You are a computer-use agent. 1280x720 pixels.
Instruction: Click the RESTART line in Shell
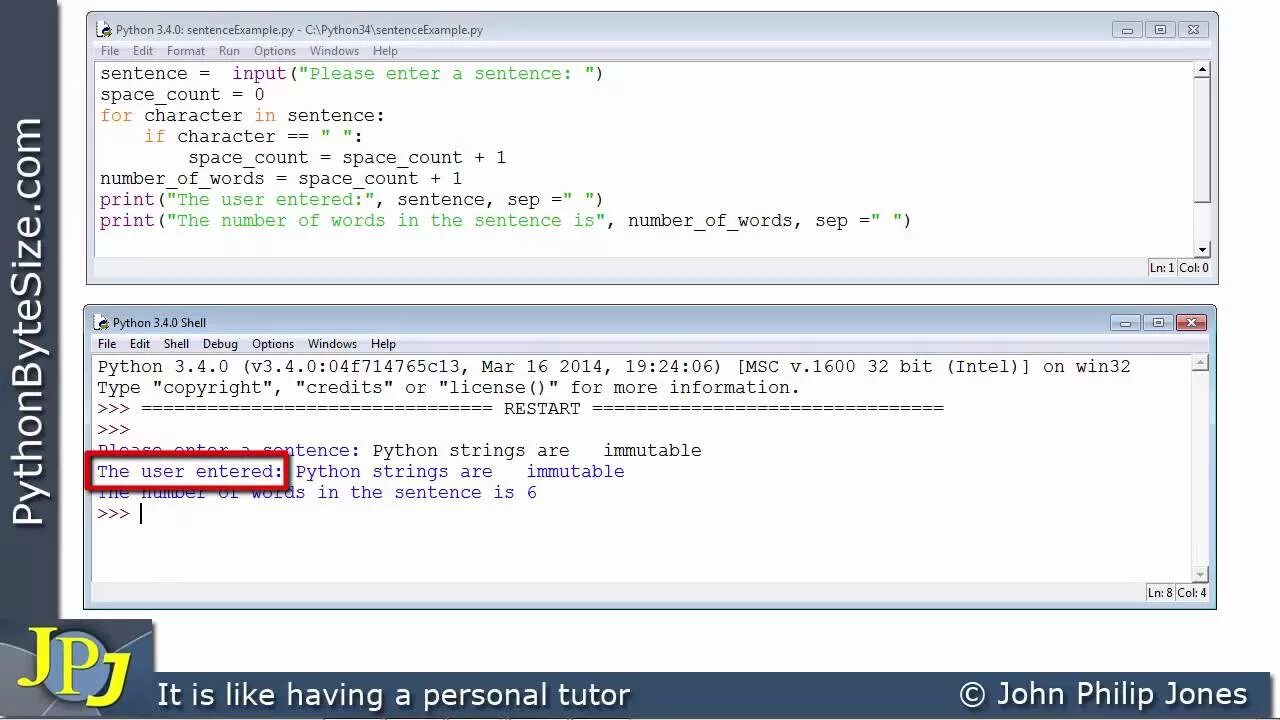pos(520,408)
